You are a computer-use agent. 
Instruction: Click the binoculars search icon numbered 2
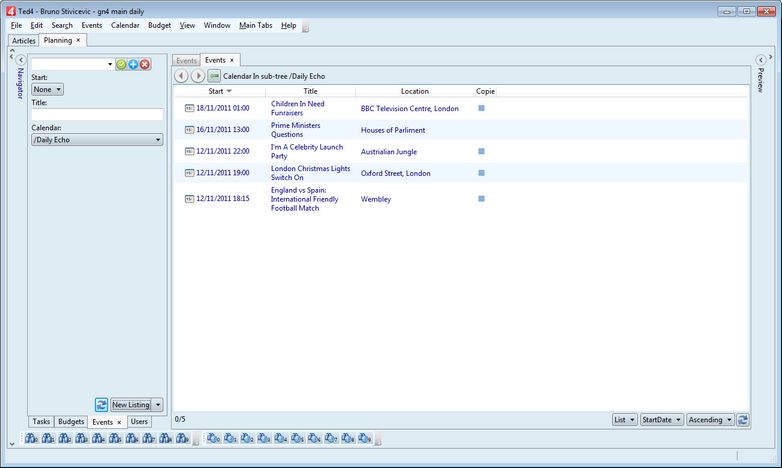[65, 439]
